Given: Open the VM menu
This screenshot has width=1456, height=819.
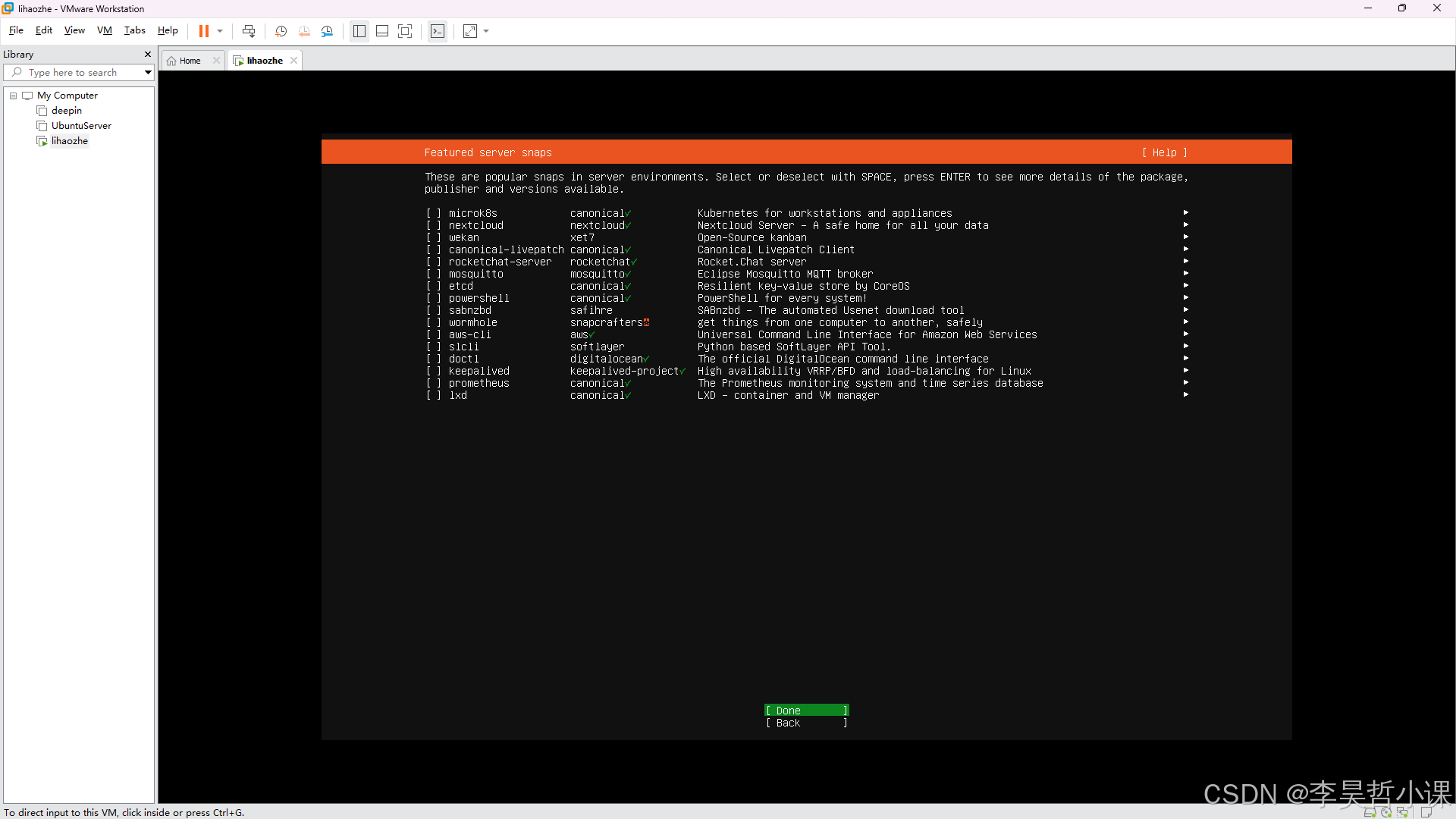Looking at the screenshot, I should 105,30.
